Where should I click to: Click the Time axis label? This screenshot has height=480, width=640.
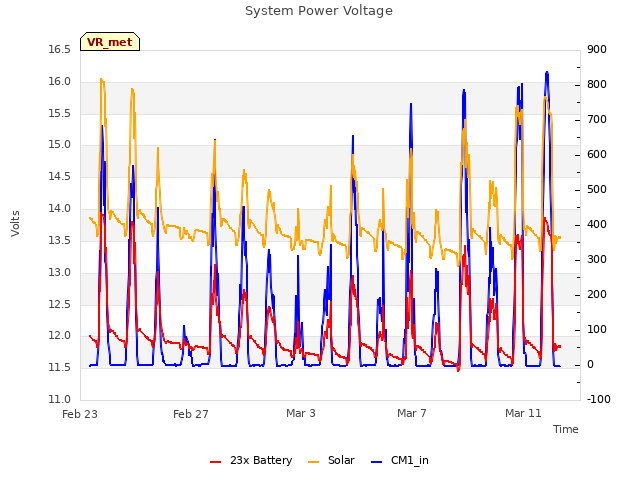pyautogui.click(x=566, y=429)
